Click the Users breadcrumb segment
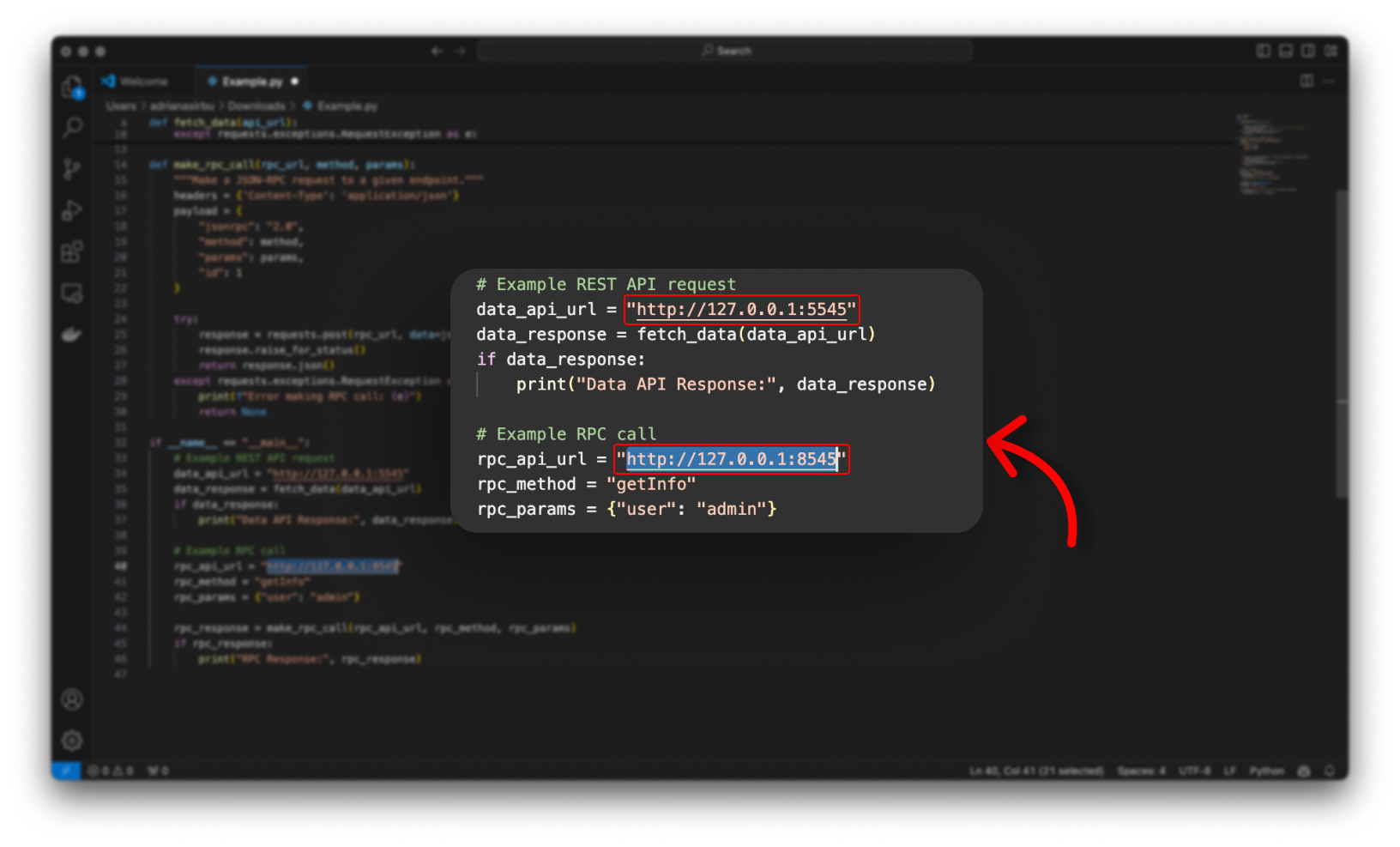The width and height of the screenshot is (1400, 847). (x=121, y=106)
